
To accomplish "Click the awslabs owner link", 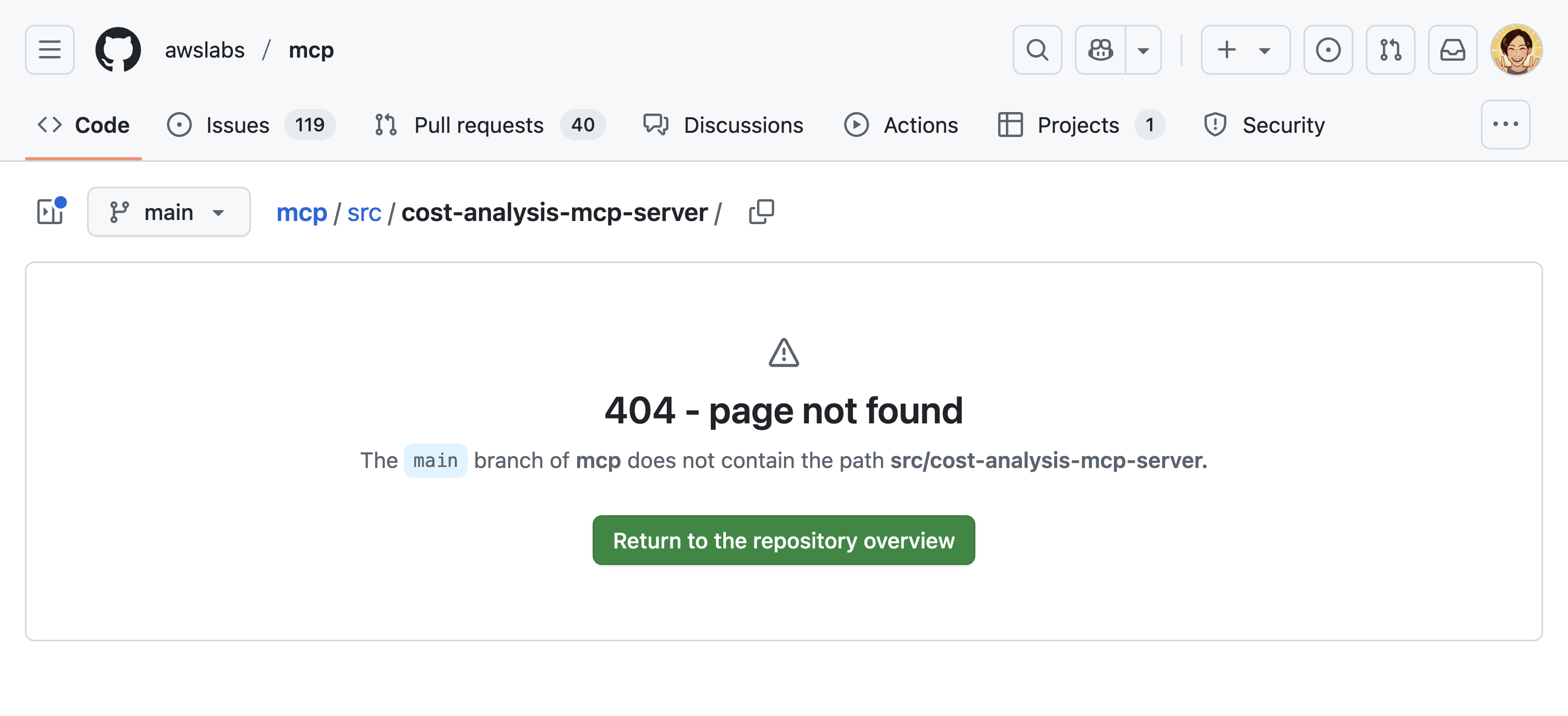I will (204, 50).
